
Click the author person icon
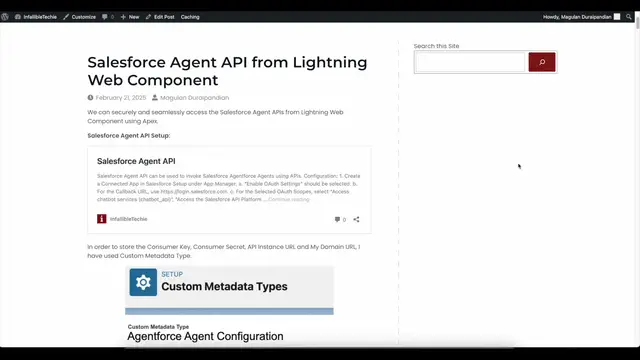coord(155,98)
